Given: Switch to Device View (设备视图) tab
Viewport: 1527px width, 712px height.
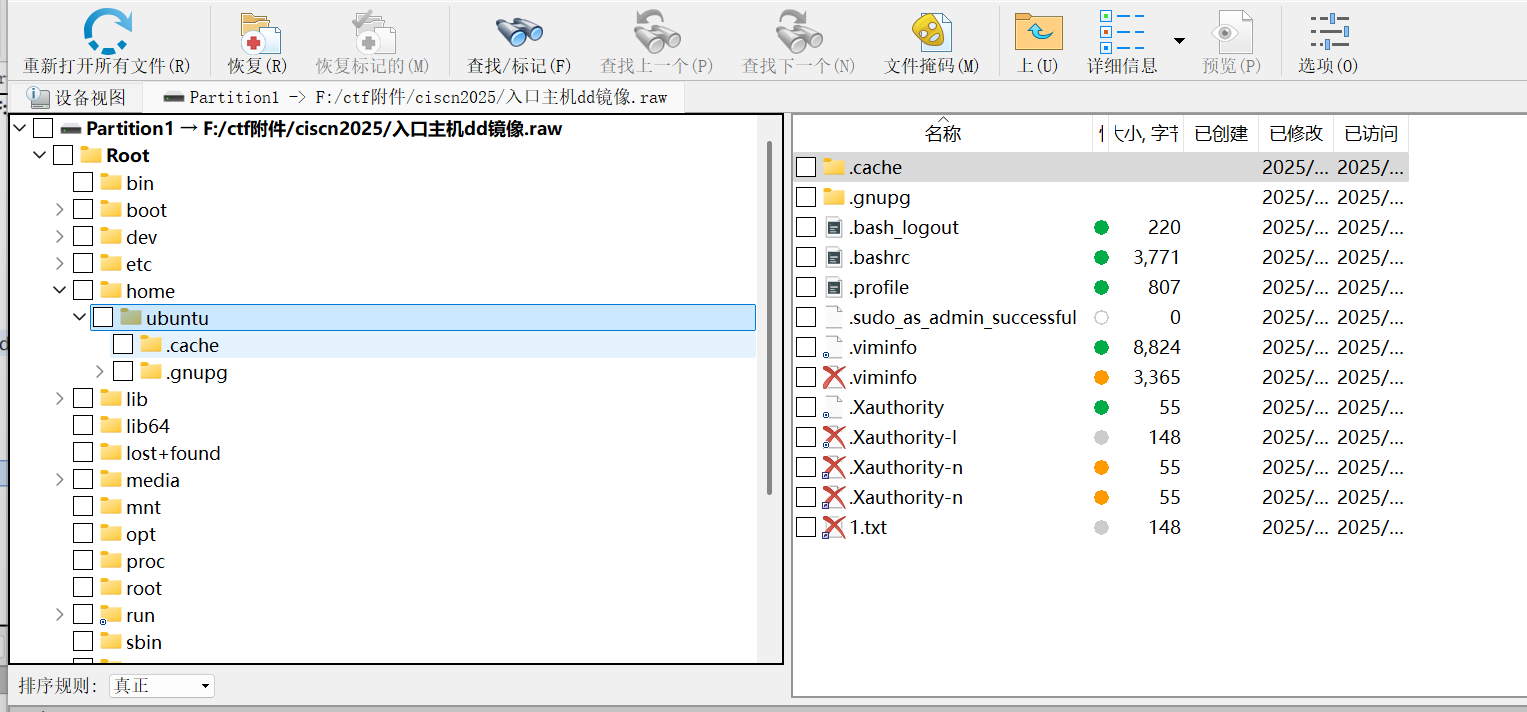Looking at the screenshot, I should click(78, 97).
